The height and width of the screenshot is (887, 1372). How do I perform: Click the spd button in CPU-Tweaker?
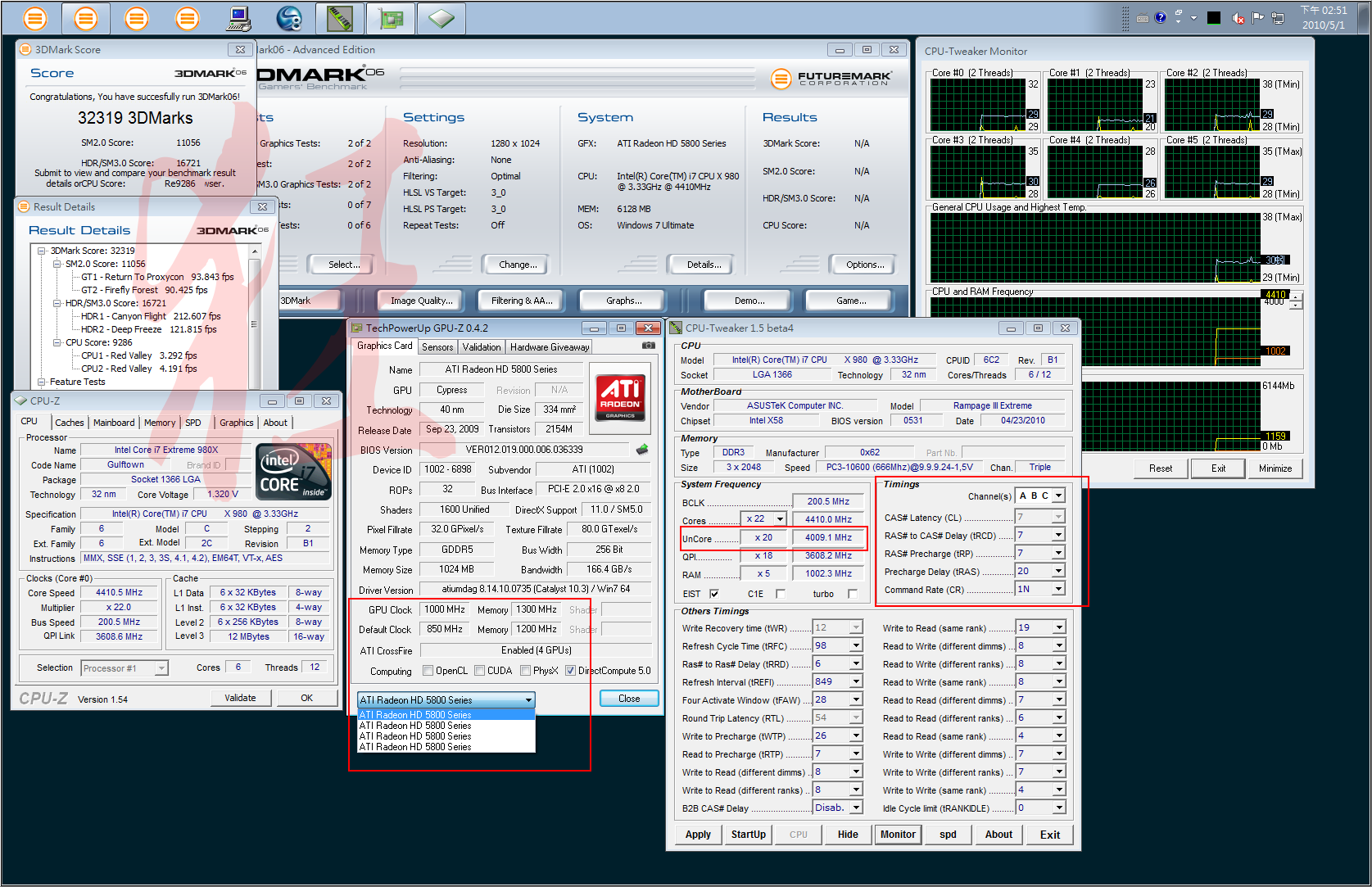pyautogui.click(x=948, y=835)
